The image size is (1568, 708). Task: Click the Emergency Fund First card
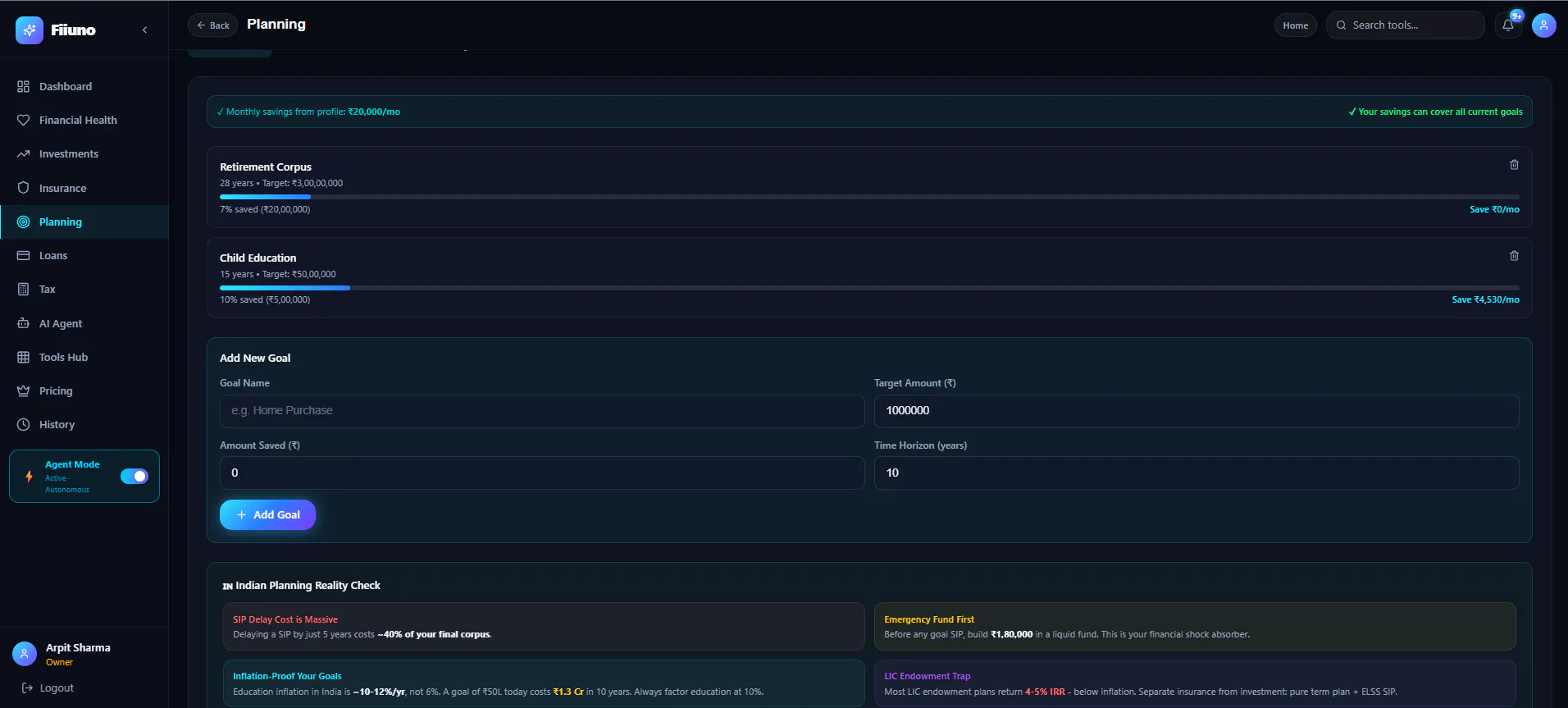tap(1195, 627)
